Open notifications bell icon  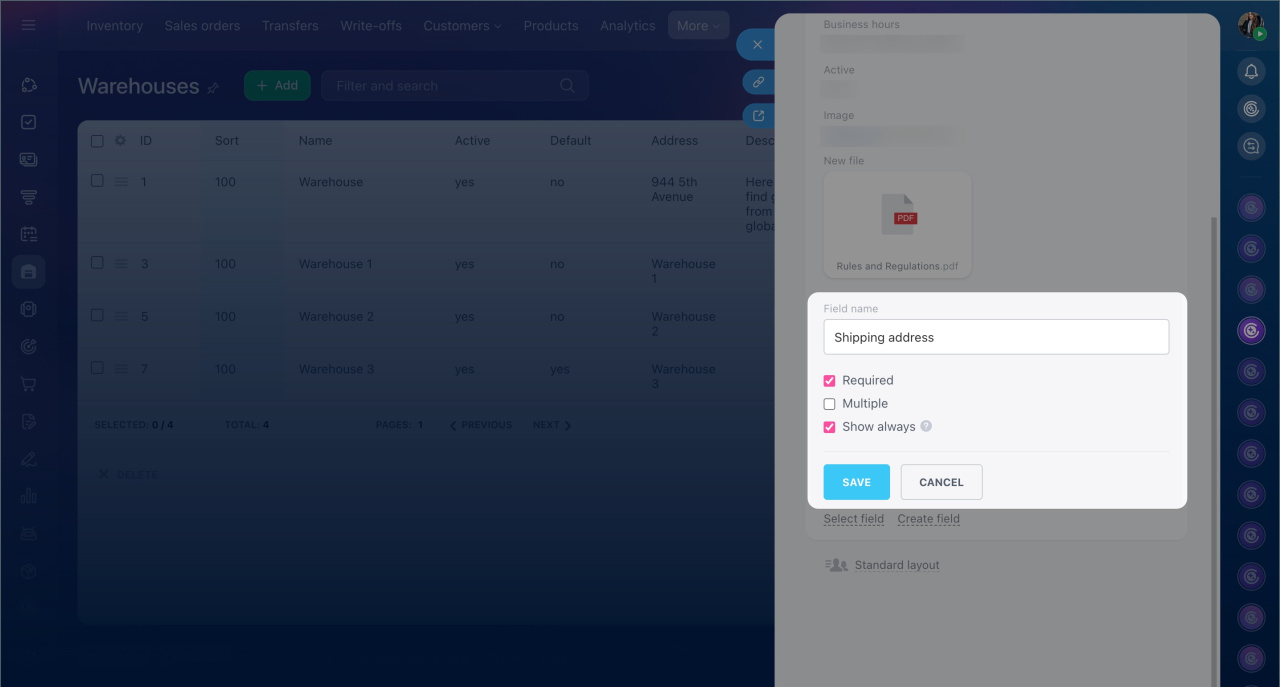[1251, 71]
